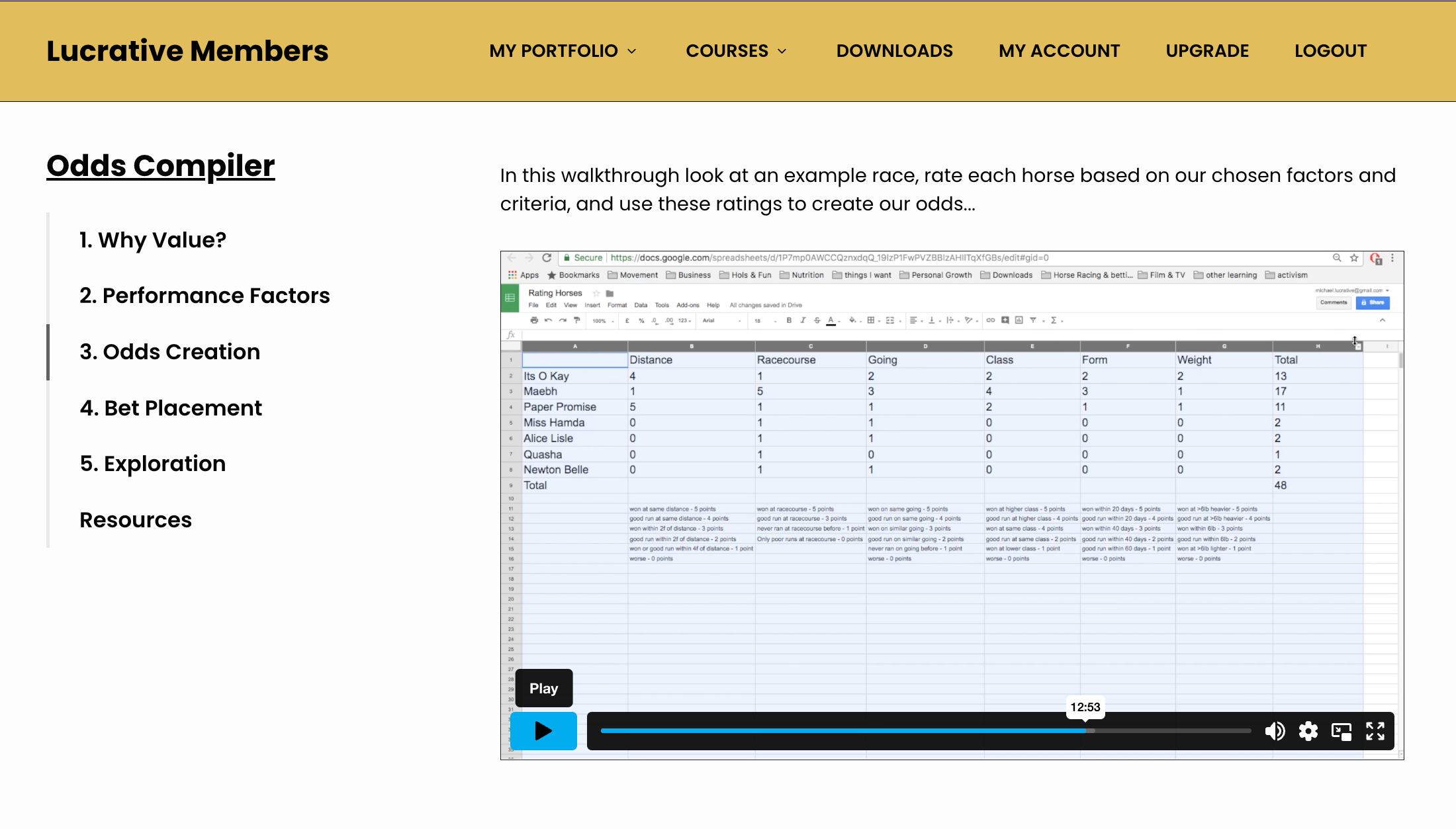Open video settings gear icon
The height and width of the screenshot is (829, 1456).
tap(1308, 731)
